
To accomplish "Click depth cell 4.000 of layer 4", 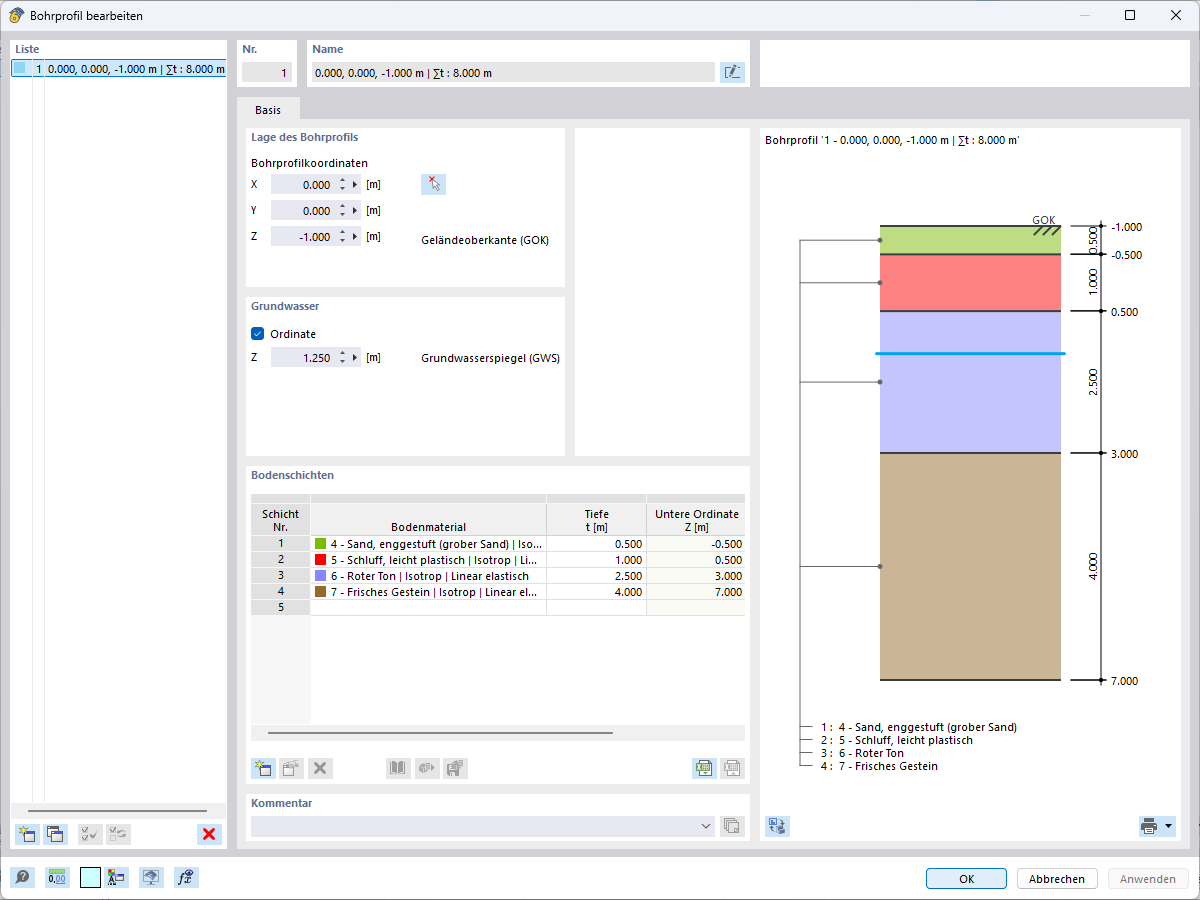I will tap(596, 592).
